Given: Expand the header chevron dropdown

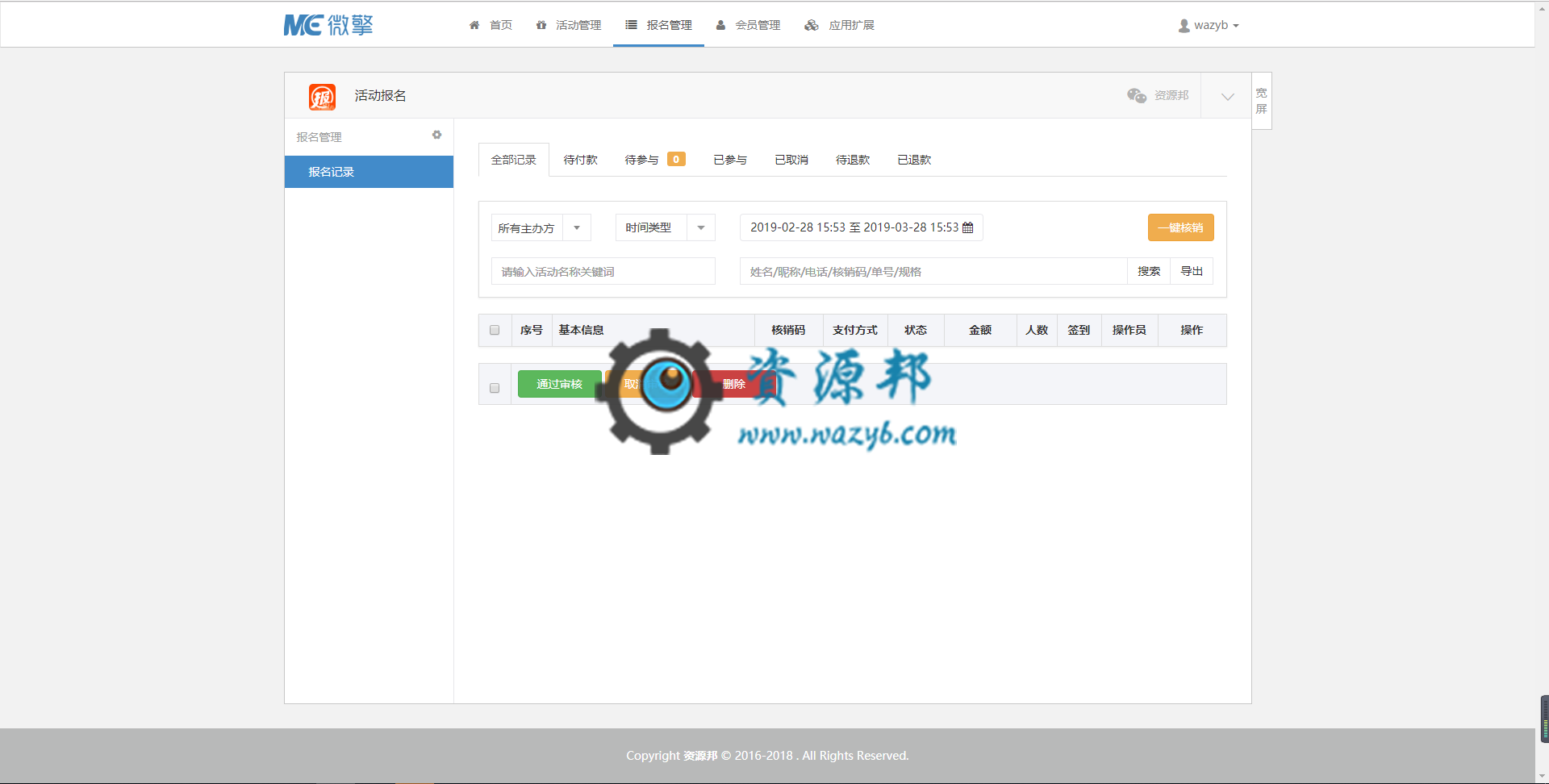Looking at the screenshot, I should (1227, 96).
